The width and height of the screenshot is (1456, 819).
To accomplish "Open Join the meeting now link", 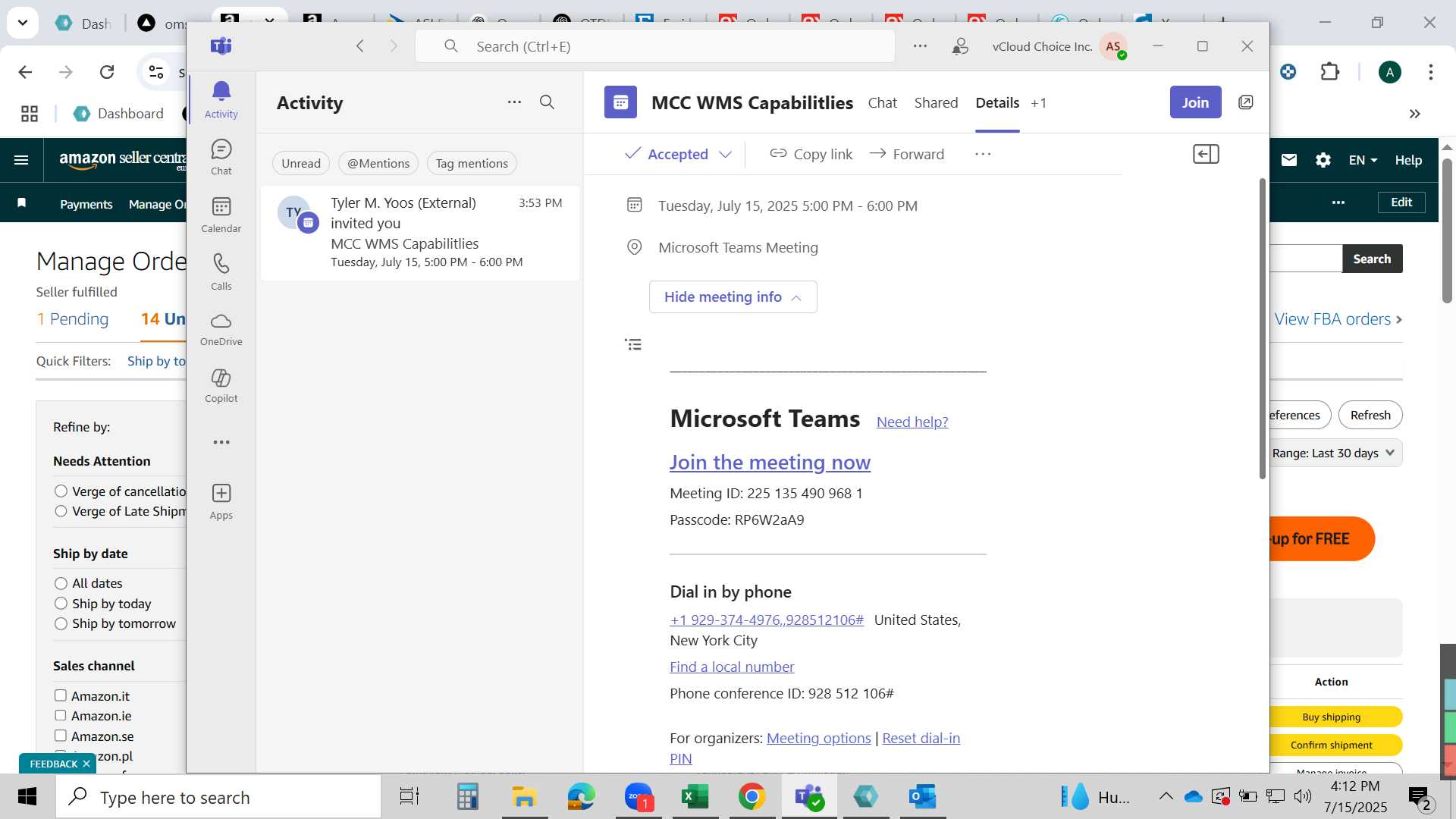I will [x=770, y=462].
